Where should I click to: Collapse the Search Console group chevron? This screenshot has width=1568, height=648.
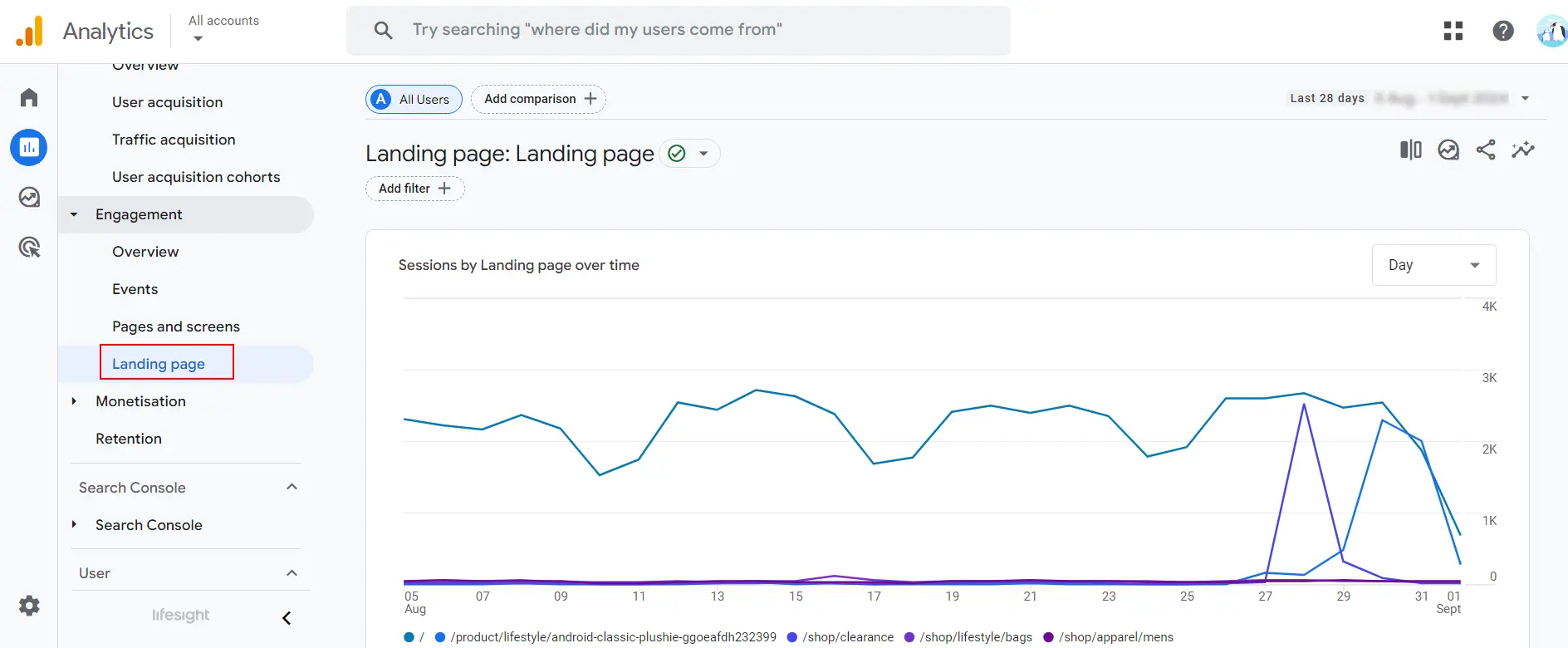click(x=292, y=487)
